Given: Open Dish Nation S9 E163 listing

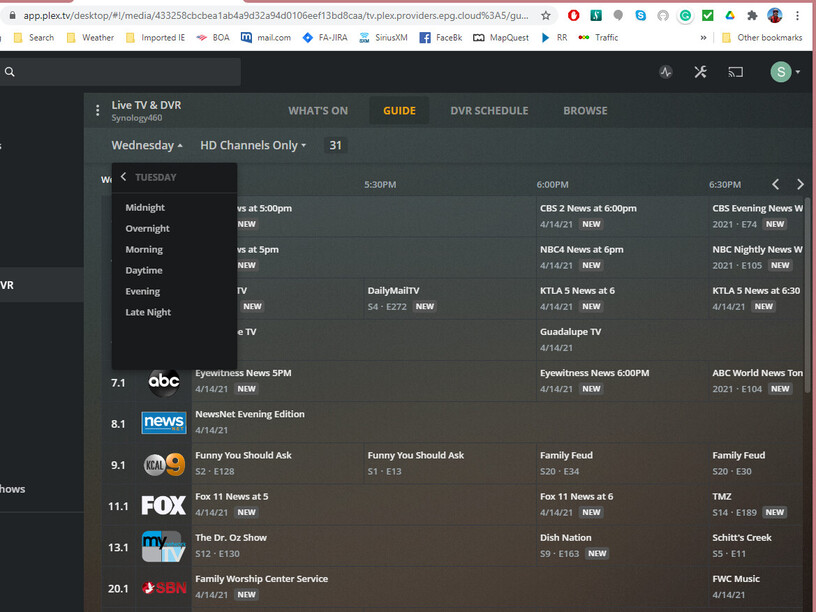Looking at the screenshot, I should click(x=622, y=545).
